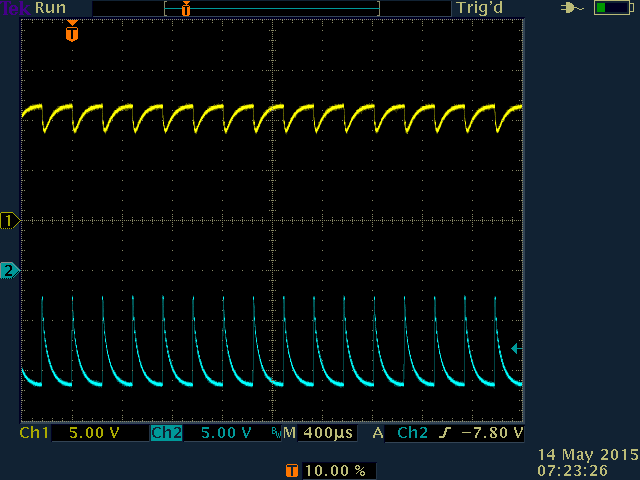Click the bandwidth limit Bw indicator
Image resolution: width=640 pixels, height=480 pixels.
tap(277, 433)
